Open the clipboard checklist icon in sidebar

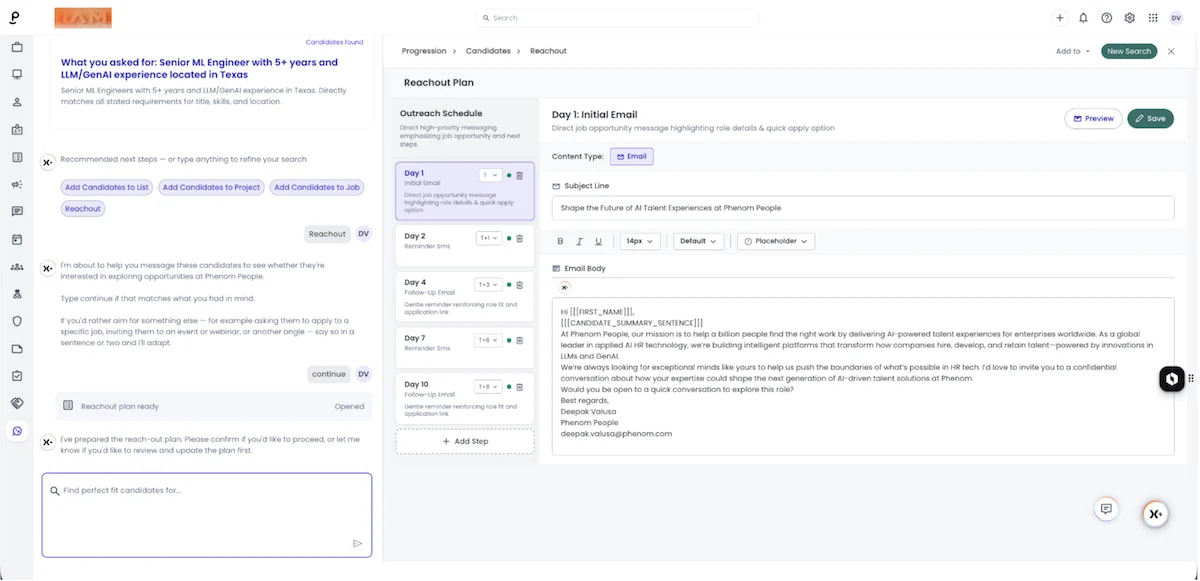pyautogui.click(x=17, y=376)
